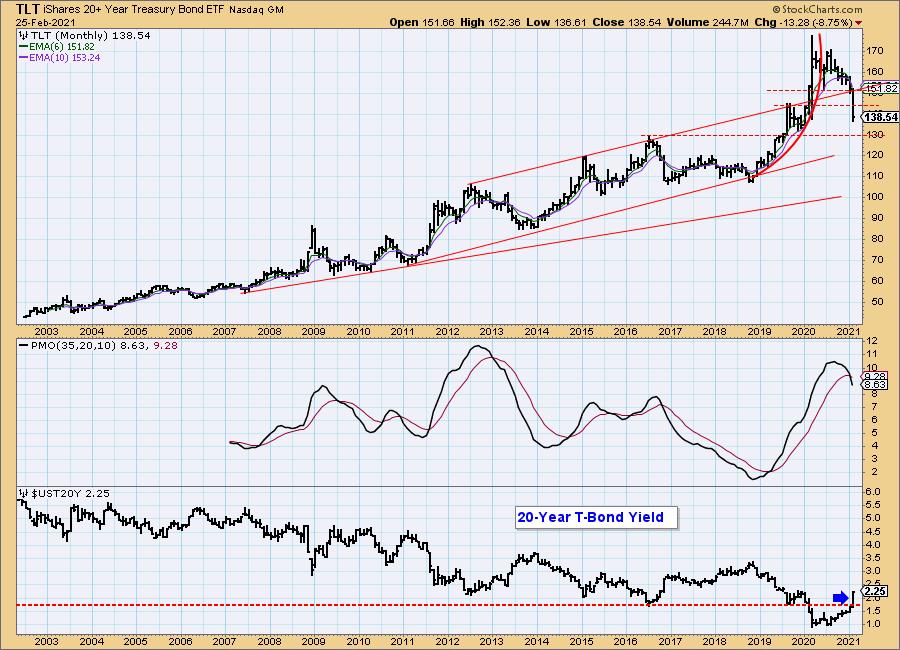This screenshot has width=900, height=650.
Task: Click the Close 138.54 value in the header
Action: click(x=627, y=22)
